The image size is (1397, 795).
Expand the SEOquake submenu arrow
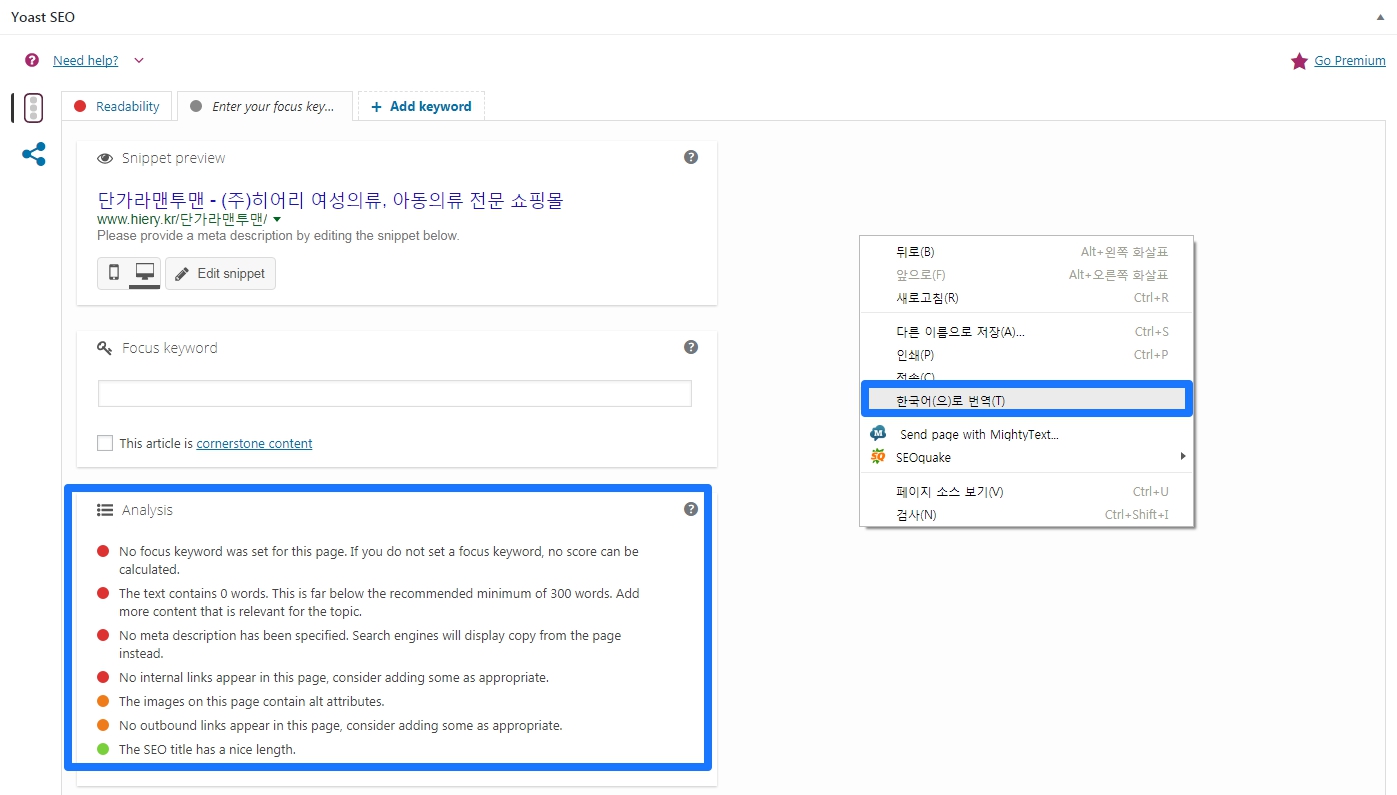point(1183,457)
